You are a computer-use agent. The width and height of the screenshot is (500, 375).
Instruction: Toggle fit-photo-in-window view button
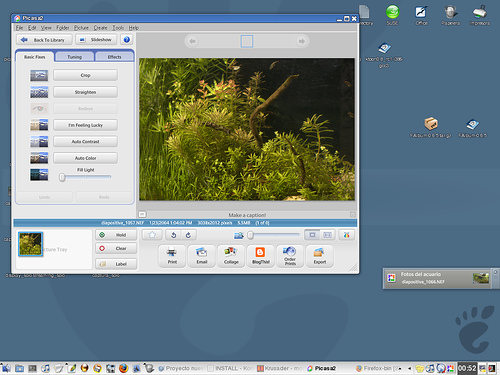[x=312, y=235]
